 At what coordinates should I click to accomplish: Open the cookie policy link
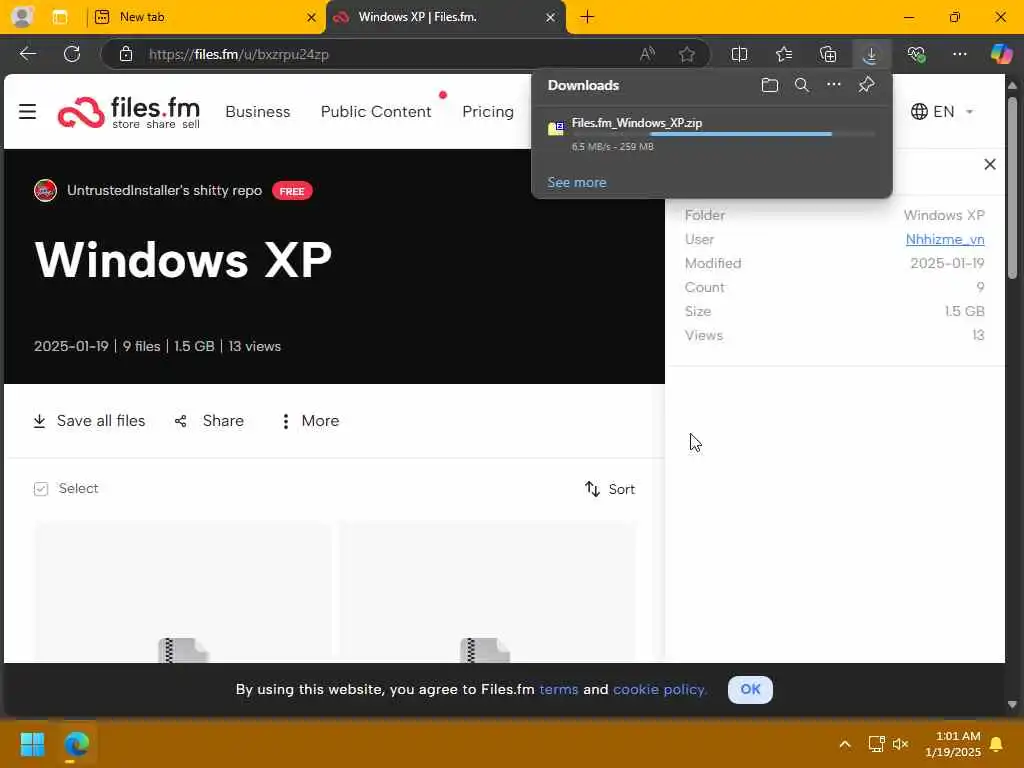[660, 690]
